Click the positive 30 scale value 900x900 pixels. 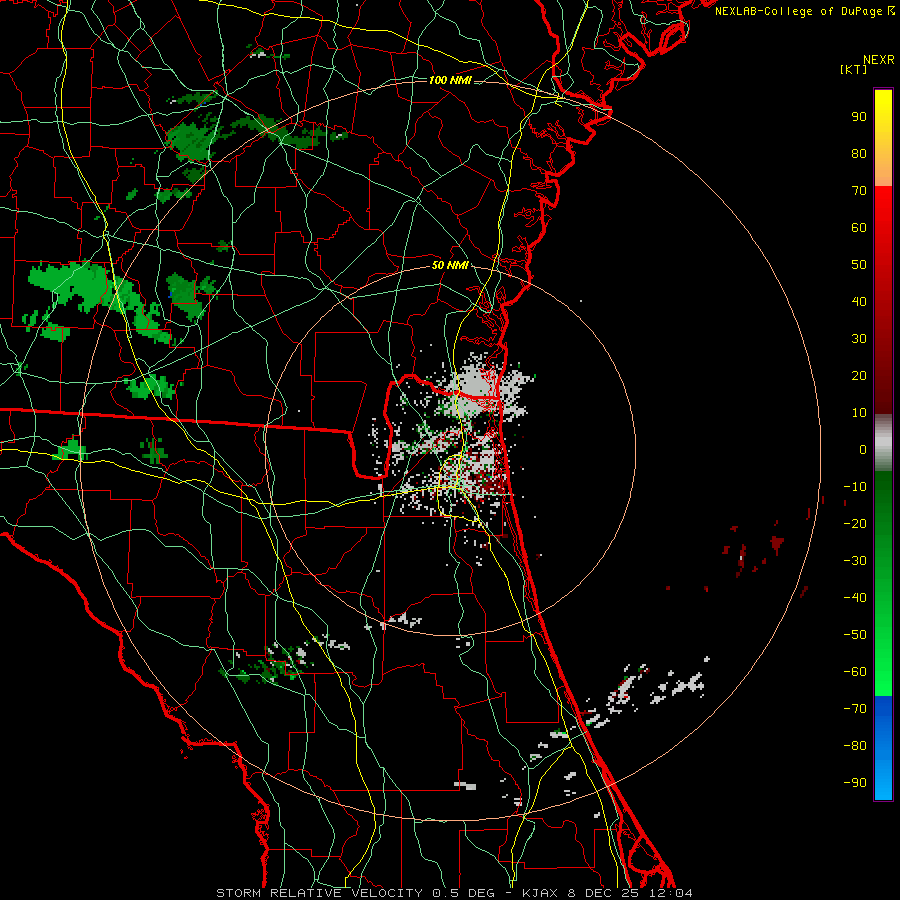(x=859, y=339)
